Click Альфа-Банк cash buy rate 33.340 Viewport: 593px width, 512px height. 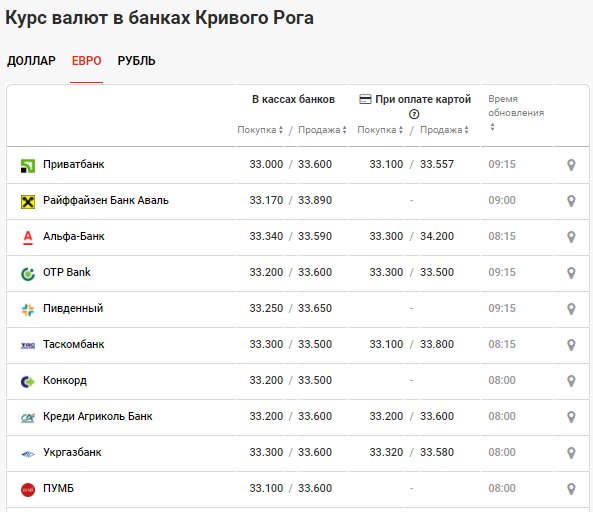tap(266, 236)
